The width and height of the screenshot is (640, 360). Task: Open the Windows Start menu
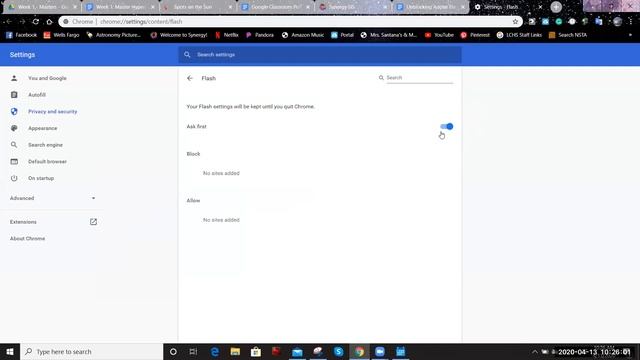click(x=10, y=351)
